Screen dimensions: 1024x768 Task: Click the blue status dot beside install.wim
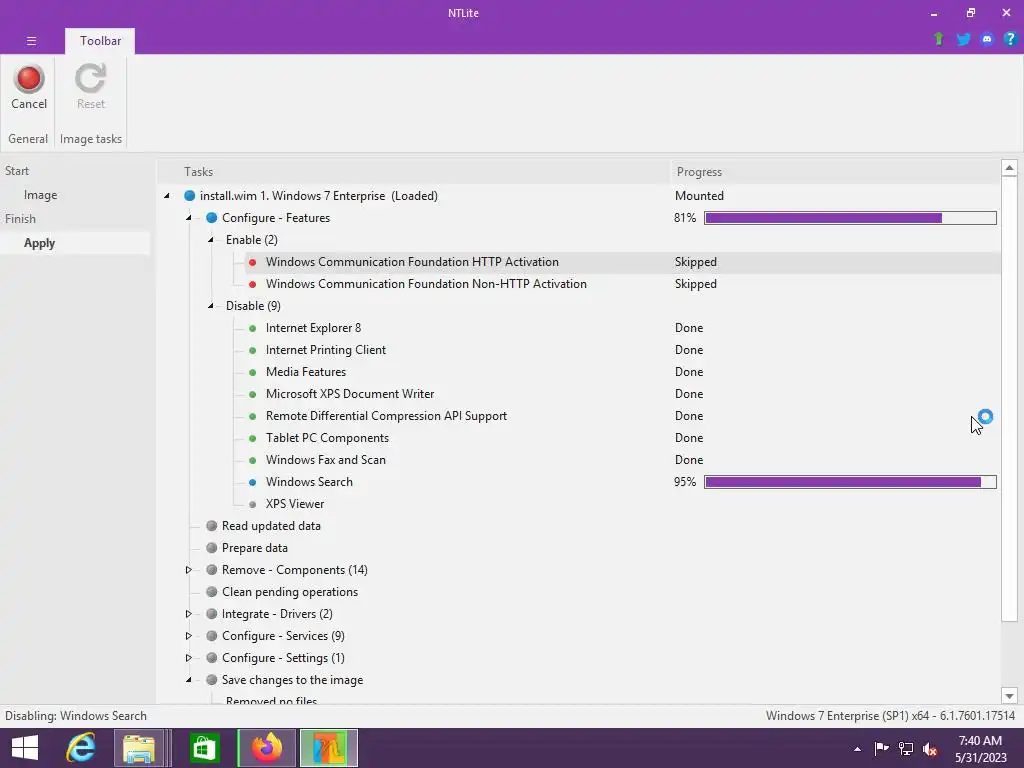click(189, 196)
